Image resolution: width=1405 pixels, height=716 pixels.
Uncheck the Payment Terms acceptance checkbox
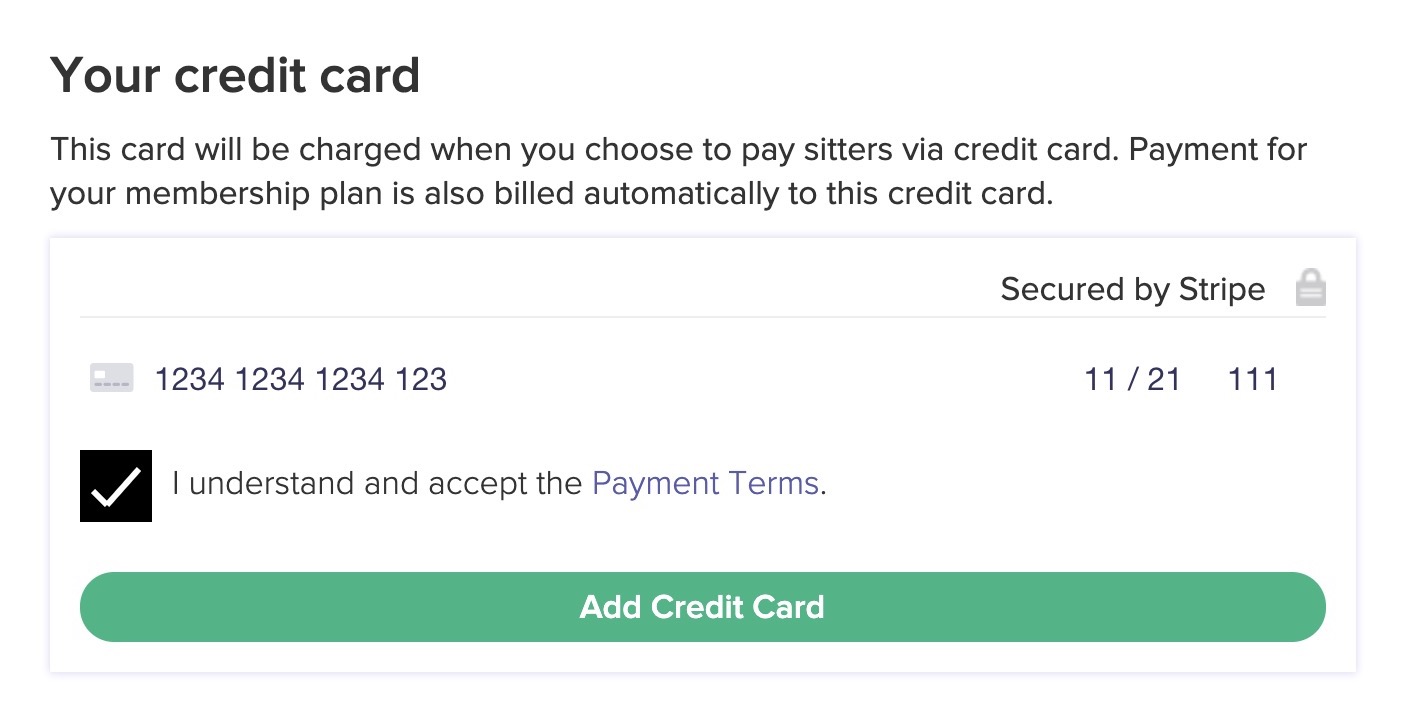pos(116,486)
